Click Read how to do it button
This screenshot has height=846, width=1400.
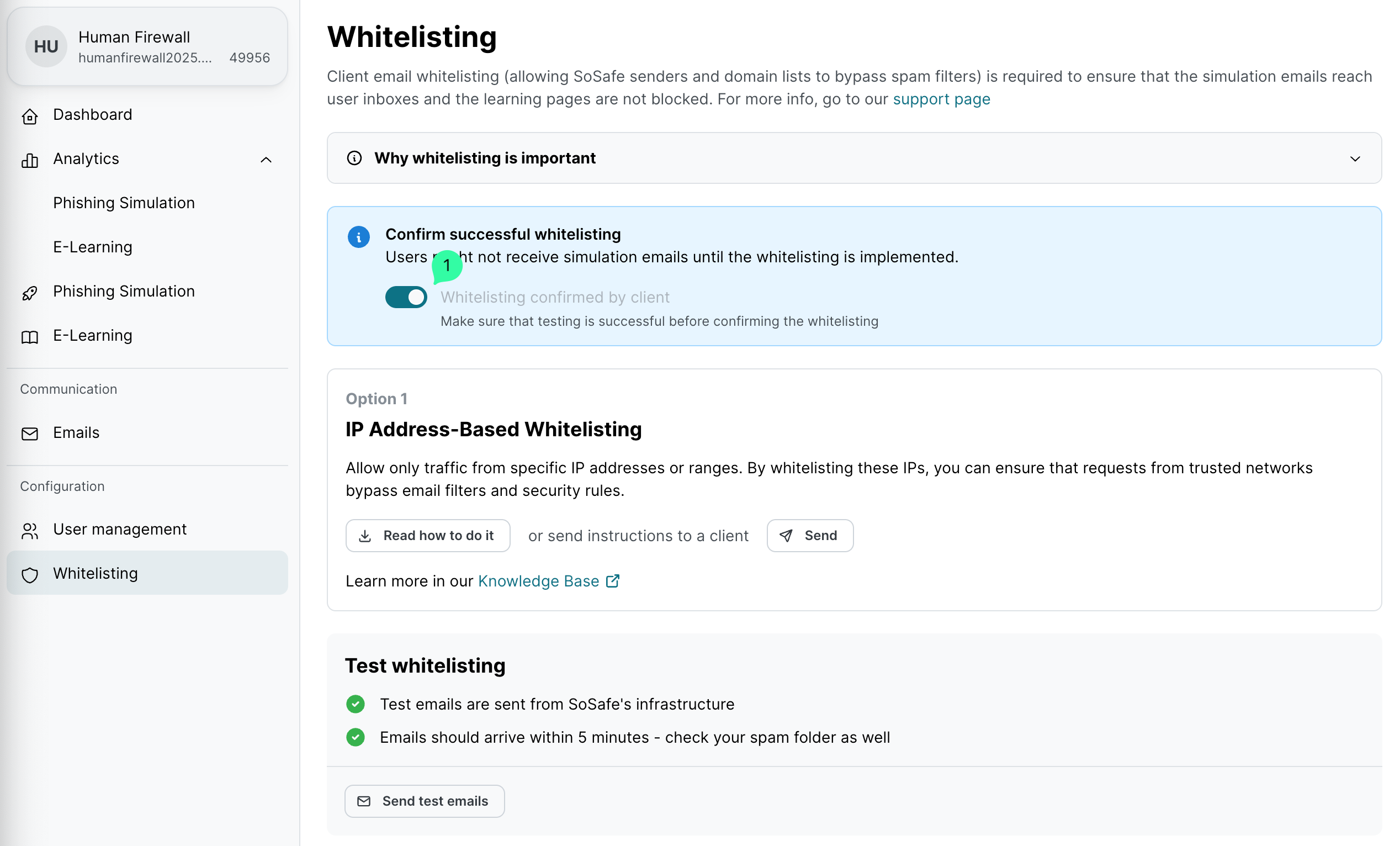coord(427,535)
